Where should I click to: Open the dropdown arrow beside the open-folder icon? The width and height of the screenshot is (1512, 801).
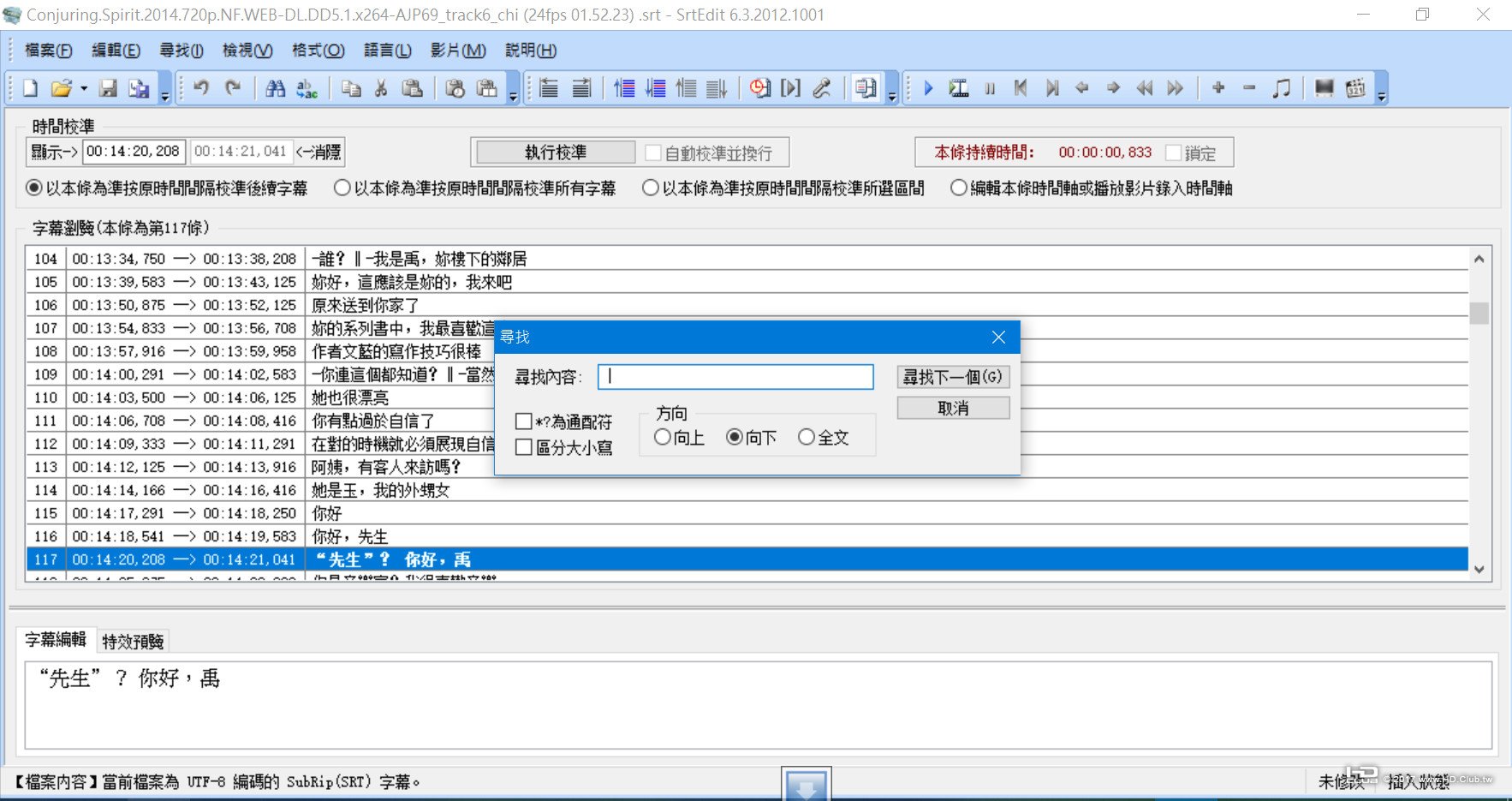point(84,88)
